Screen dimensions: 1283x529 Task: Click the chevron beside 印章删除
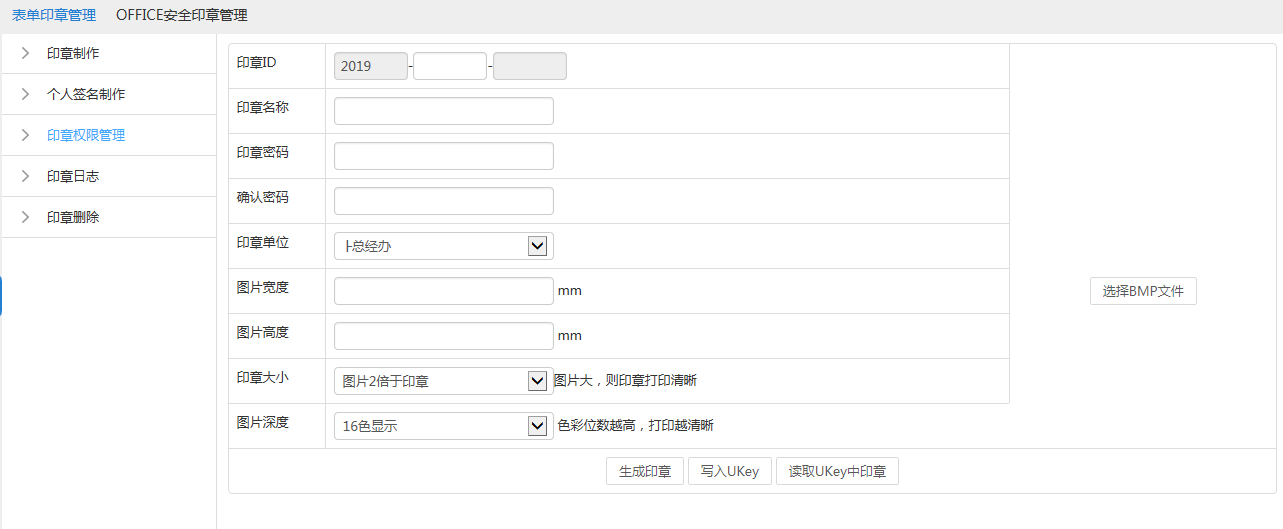(x=25, y=217)
